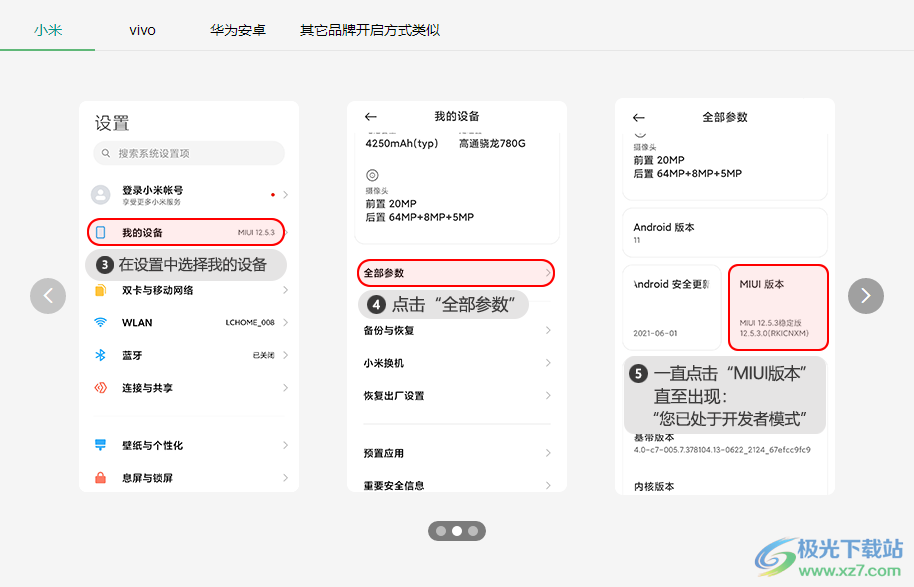Screen dimensions: 914x587
Task: Select the third carousel indicator dot
Action: click(x=473, y=531)
